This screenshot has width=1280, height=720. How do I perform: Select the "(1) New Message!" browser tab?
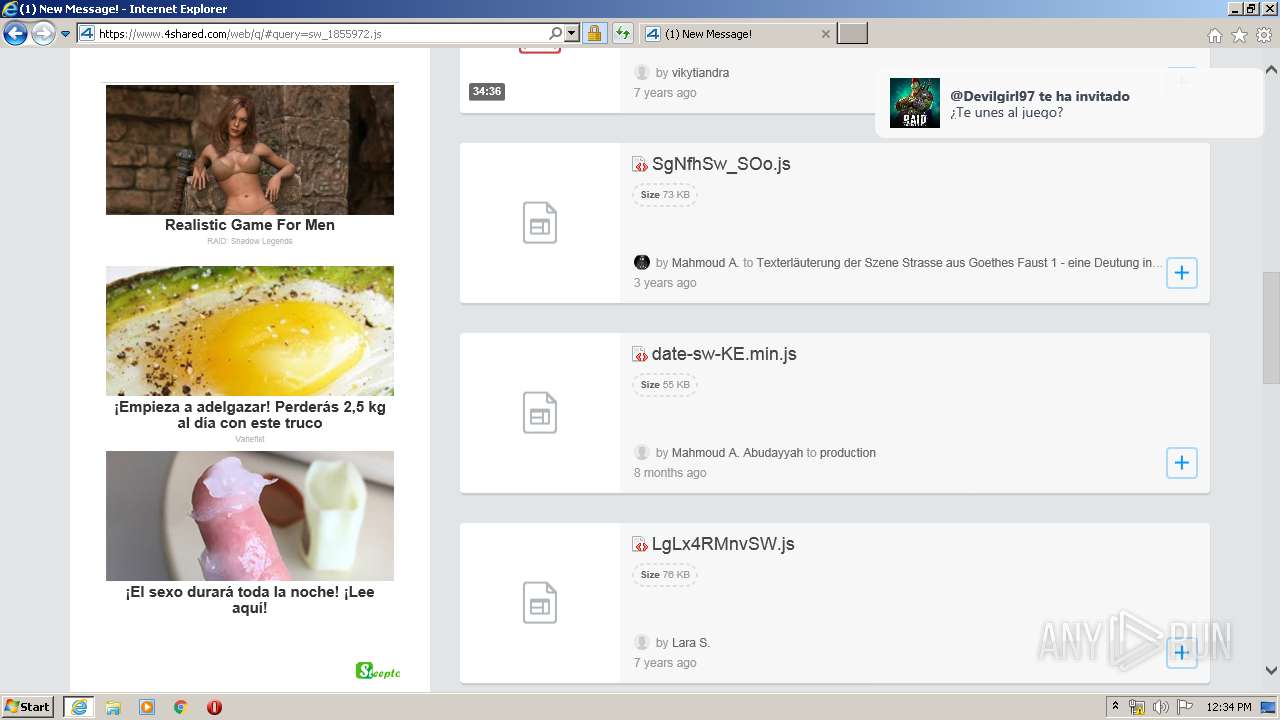point(737,34)
